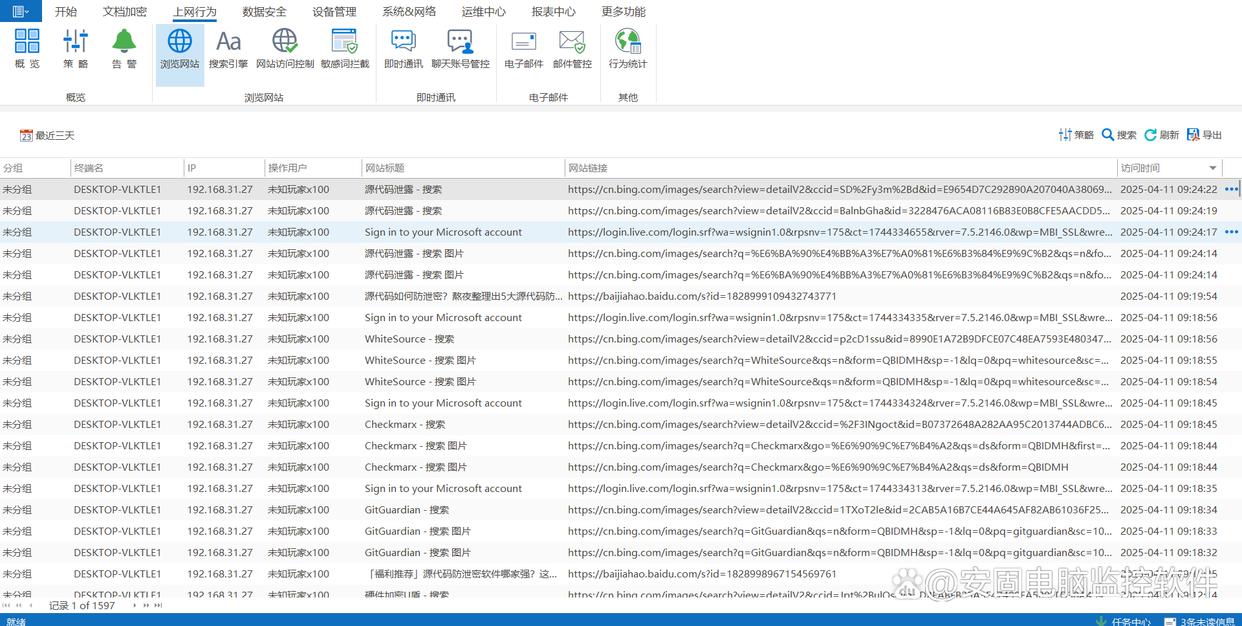Viewport: 1242px width, 626px height.
Task: Click the 告警 alarm bell icon
Action: coord(124,48)
